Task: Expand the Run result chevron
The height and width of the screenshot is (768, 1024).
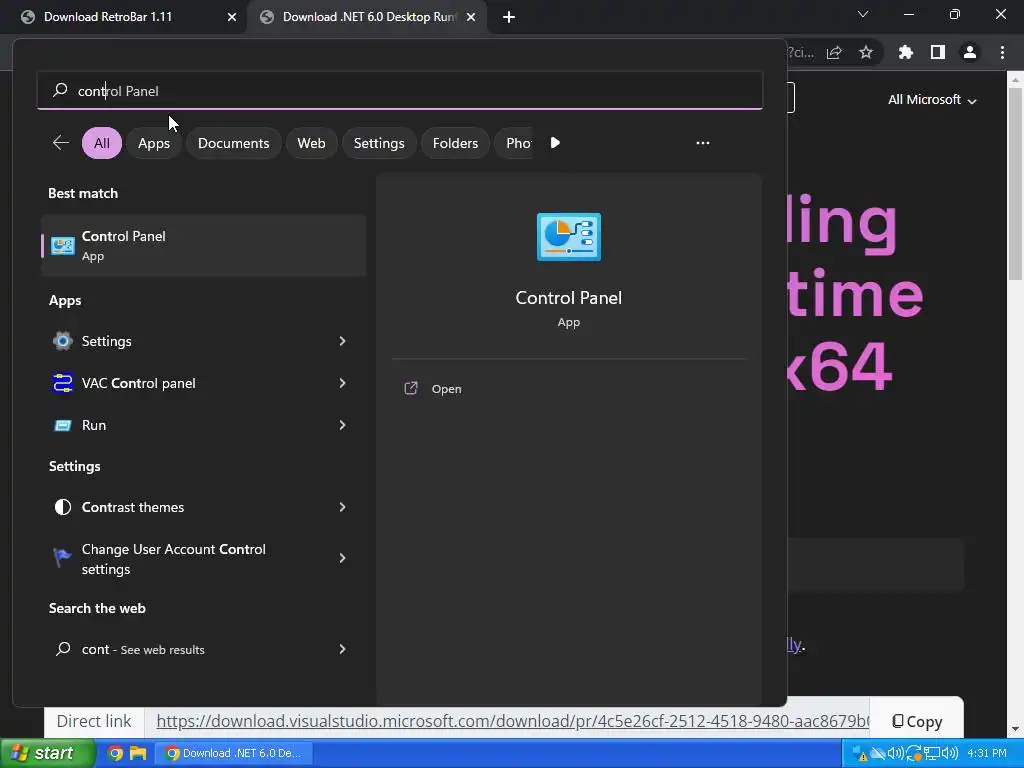Action: [342, 425]
